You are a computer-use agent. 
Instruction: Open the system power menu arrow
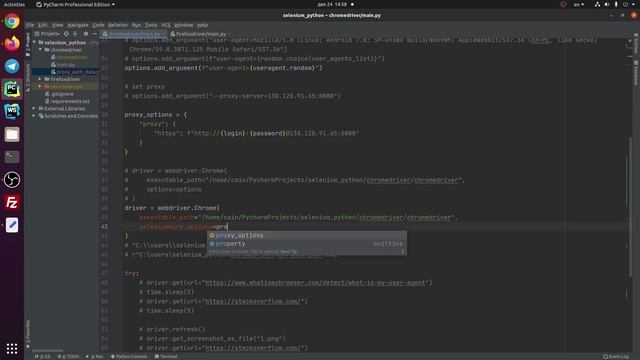(633, 4)
